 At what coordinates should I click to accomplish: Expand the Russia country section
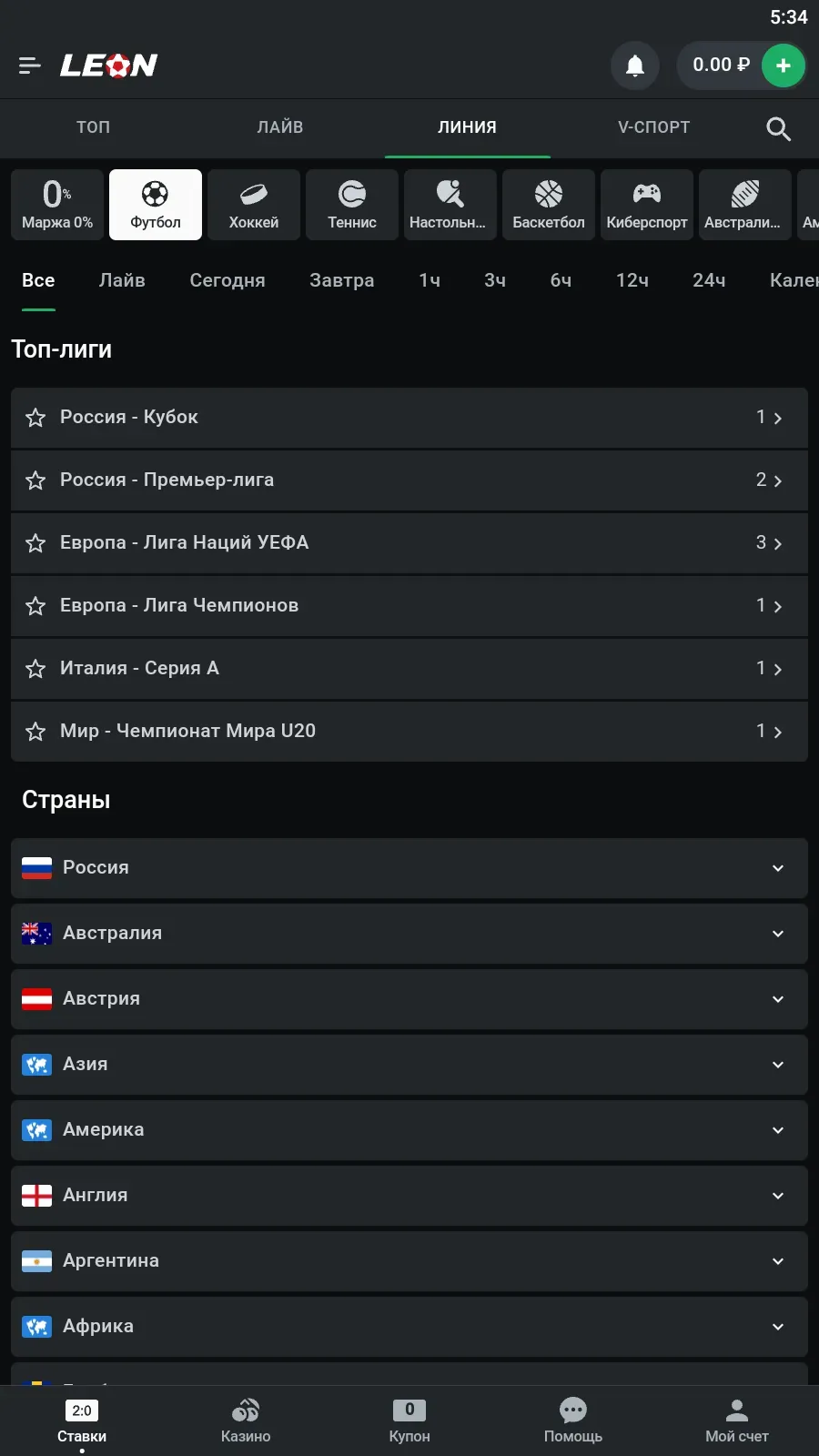point(777,868)
